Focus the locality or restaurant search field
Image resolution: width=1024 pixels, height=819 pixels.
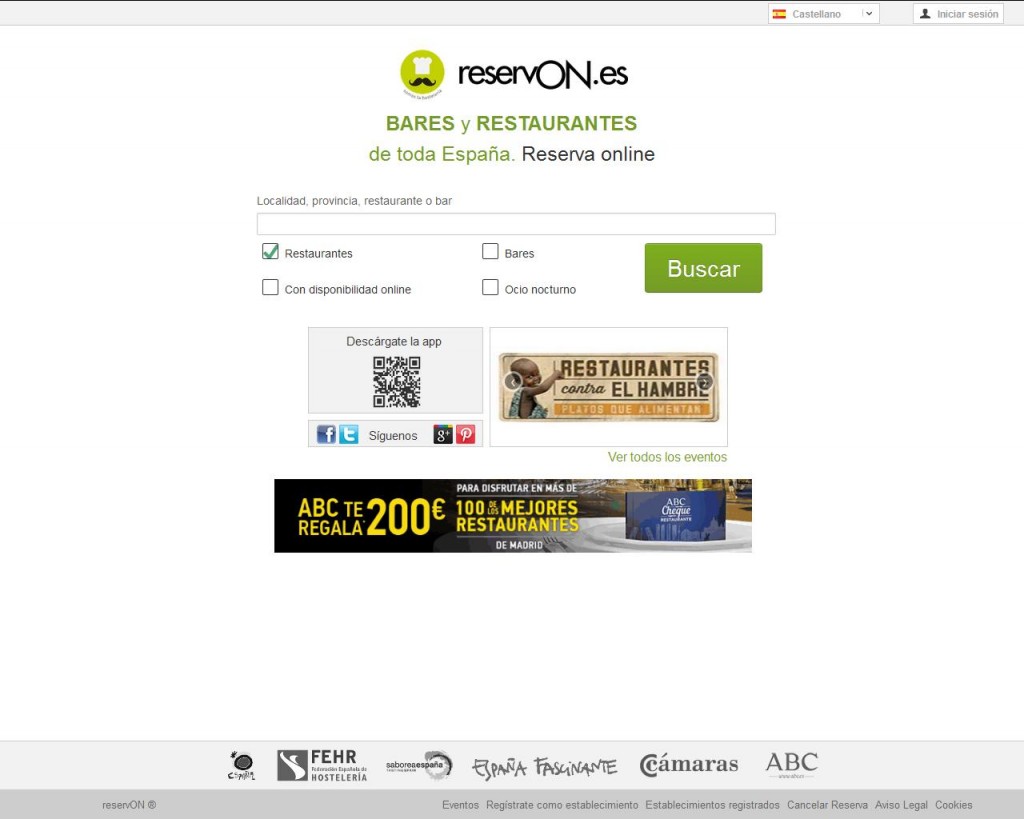pyautogui.click(x=516, y=223)
